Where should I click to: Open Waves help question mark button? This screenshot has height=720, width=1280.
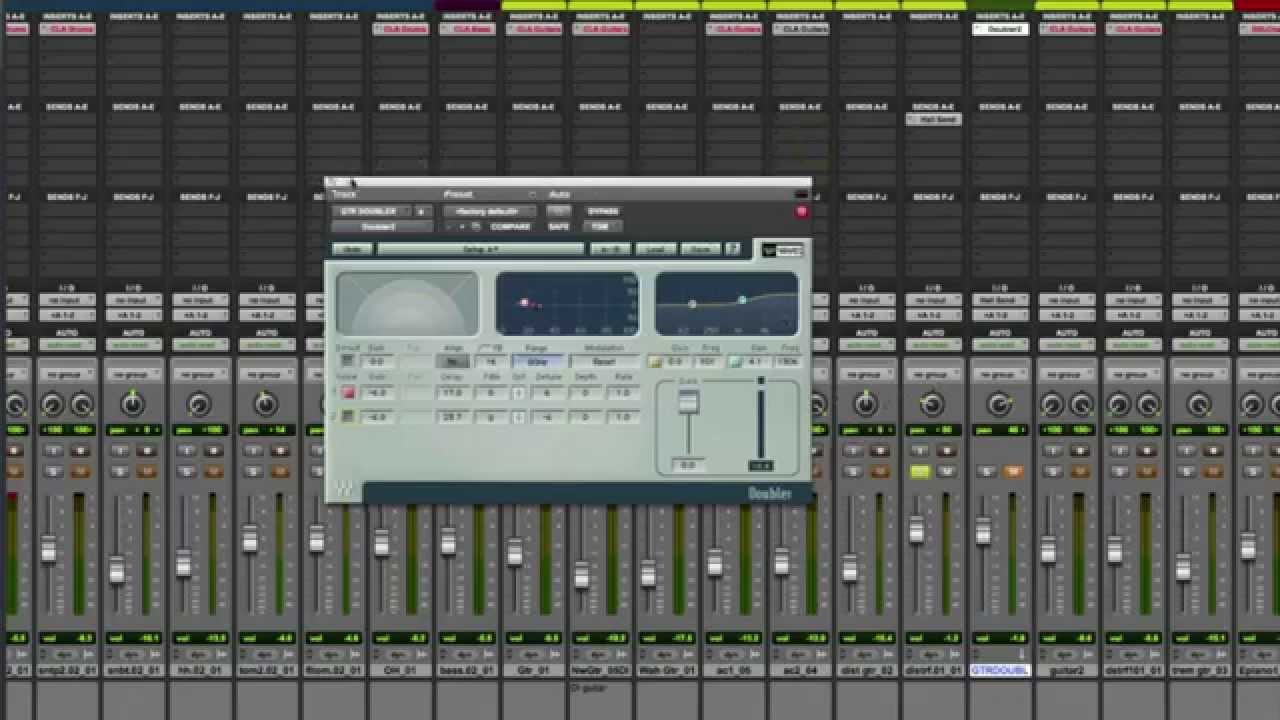[732, 249]
